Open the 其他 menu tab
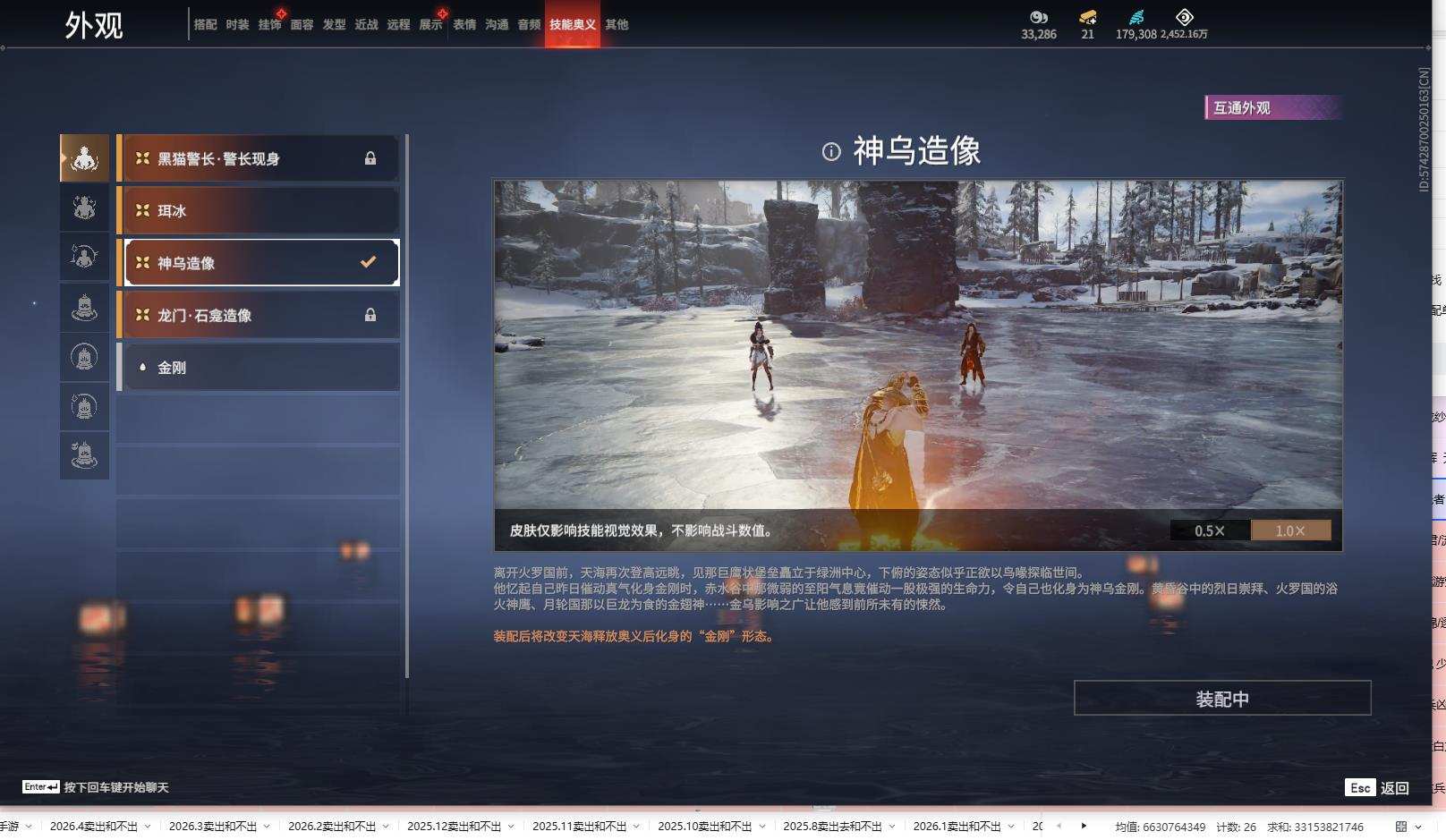Image resolution: width=1446 pixels, height=840 pixels. [617, 26]
